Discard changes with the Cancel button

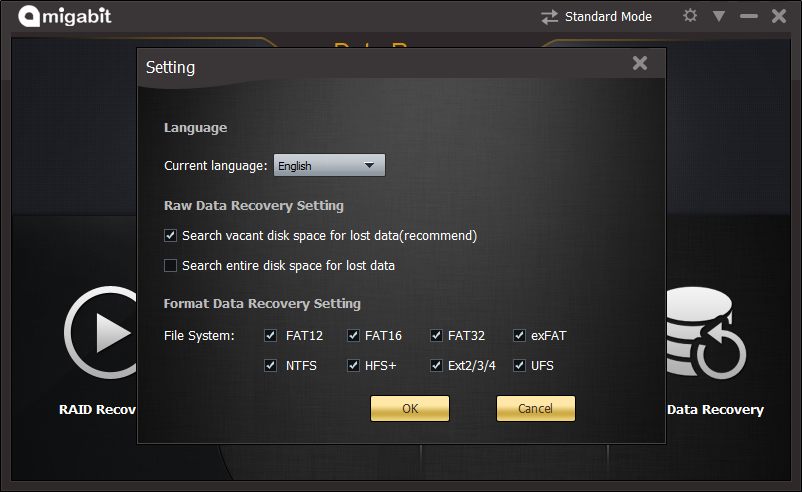tap(536, 408)
